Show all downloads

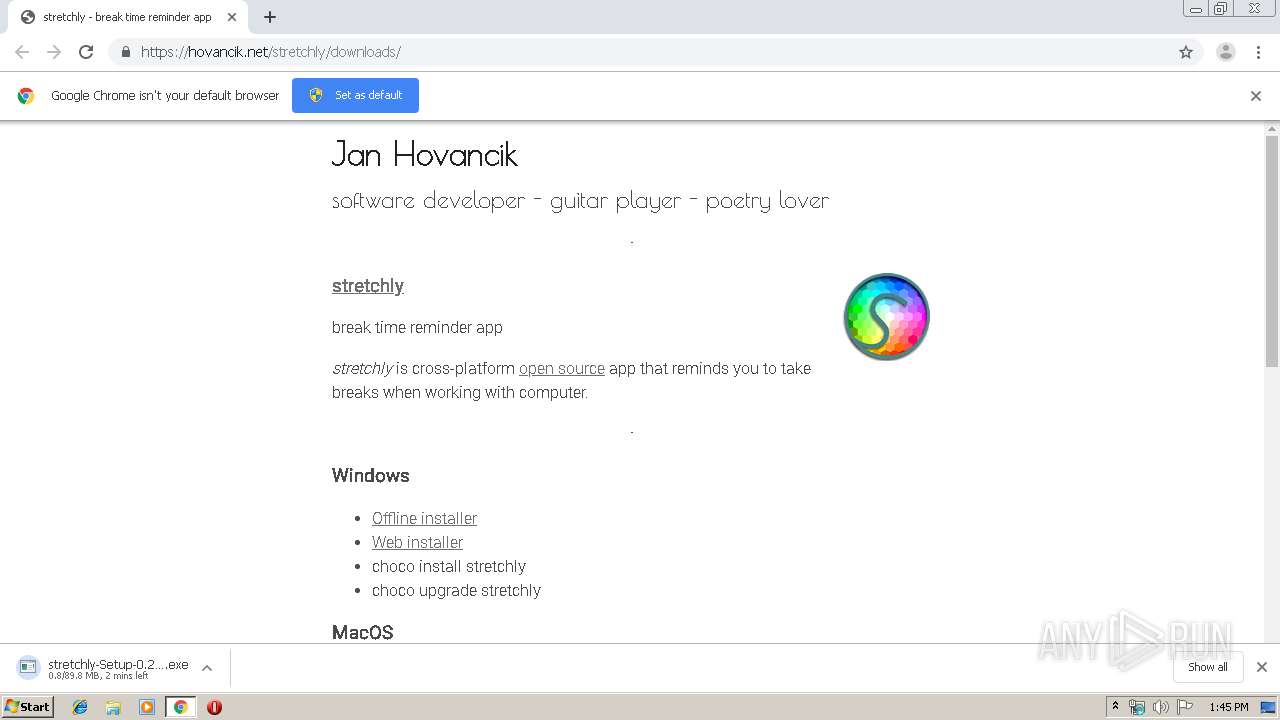1208,667
